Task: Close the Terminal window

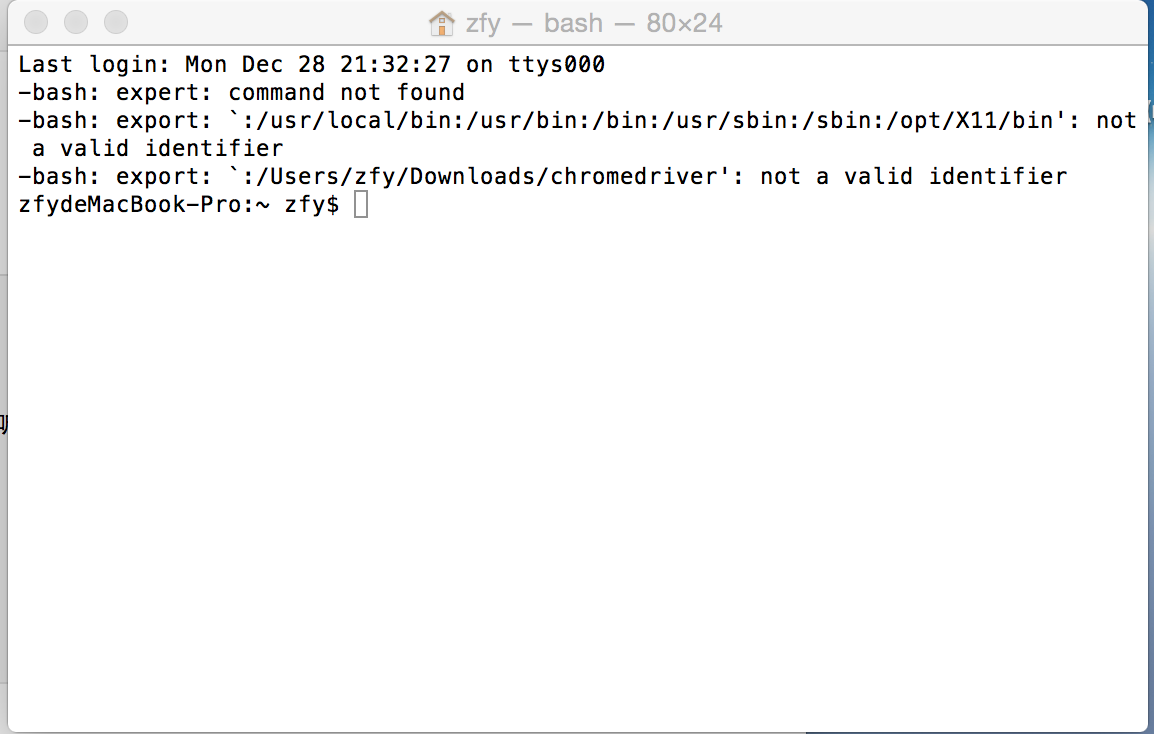Action: (x=36, y=21)
